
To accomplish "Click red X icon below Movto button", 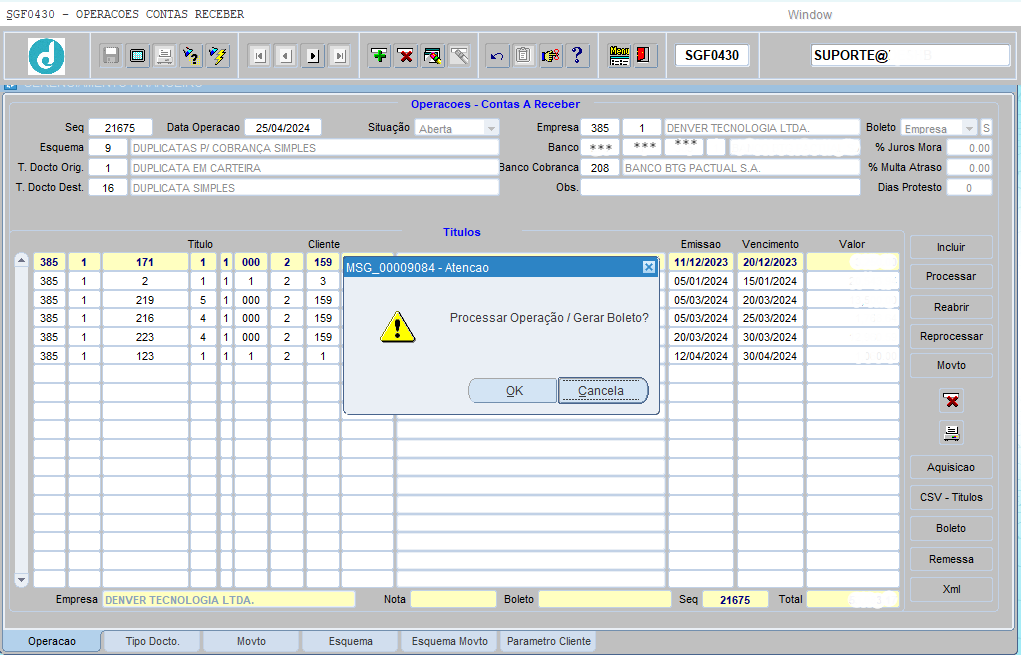I will click(951, 400).
